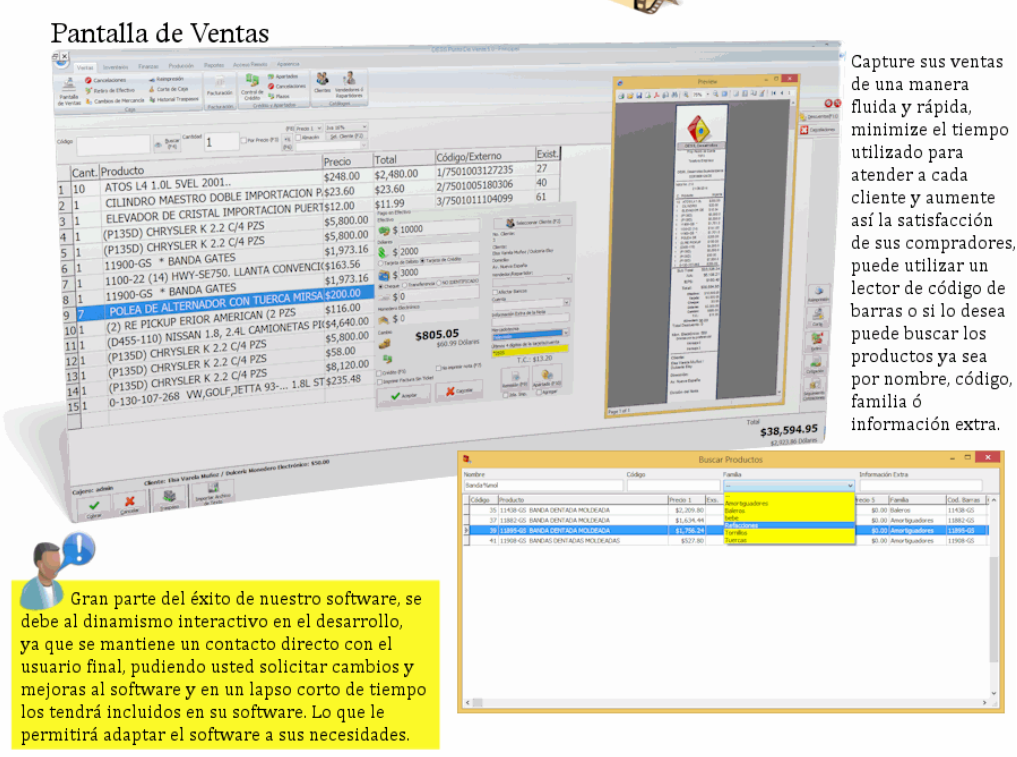This screenshot has width=1017, height=757.
Task: Click Cancelaciones in the Caja group
Action: pyautogui.click(x=109, y=79)
